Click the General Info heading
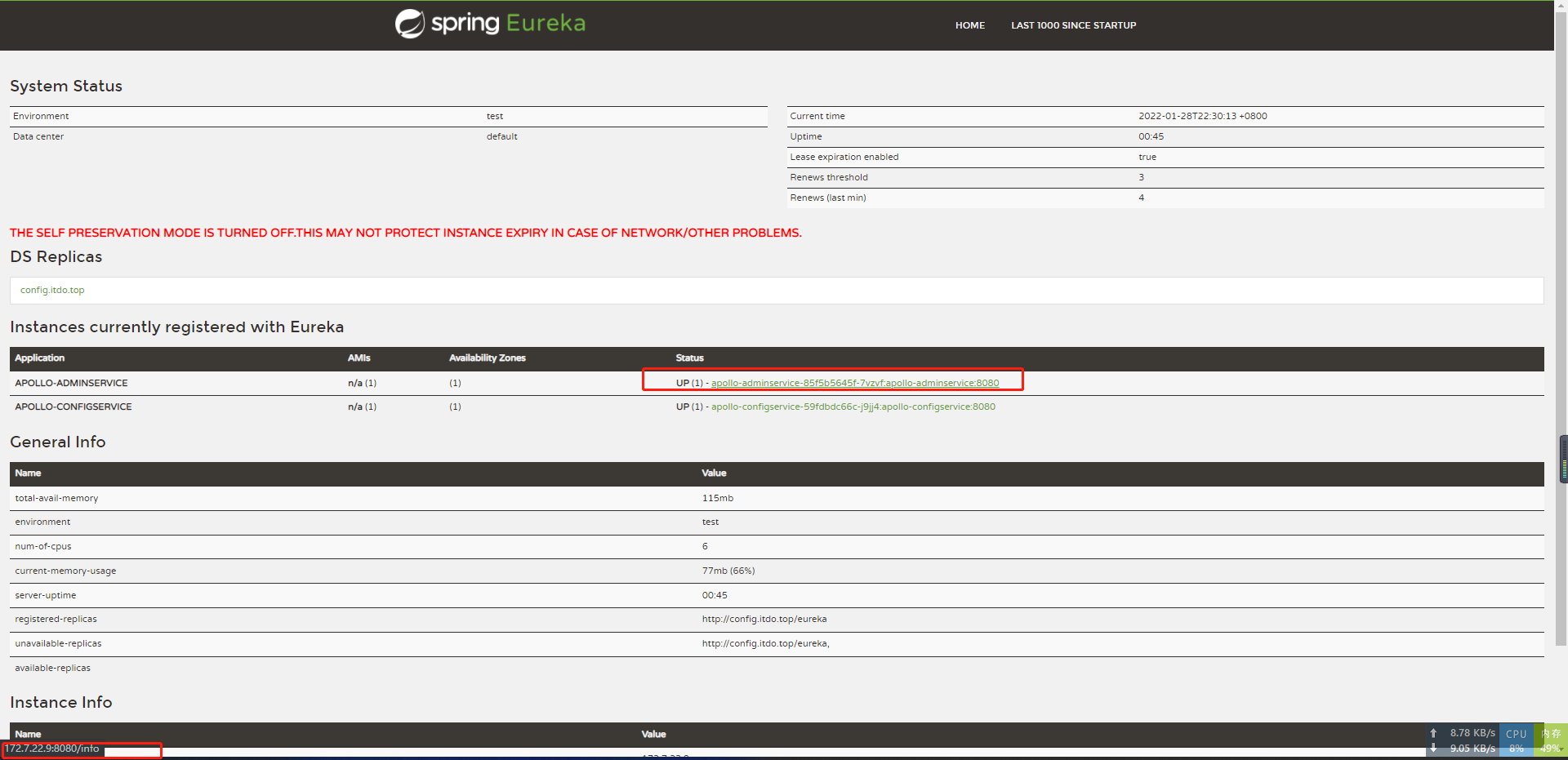The image size is (1568, 760). 58,442
